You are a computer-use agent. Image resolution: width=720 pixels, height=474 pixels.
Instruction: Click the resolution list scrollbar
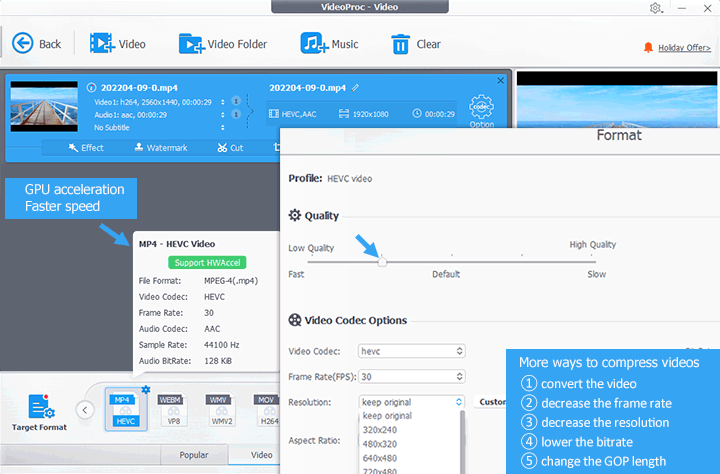tap(462, 442)
